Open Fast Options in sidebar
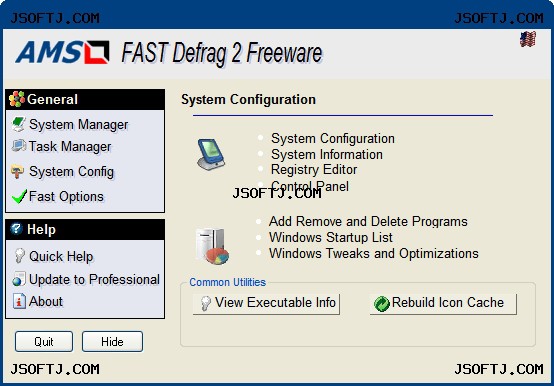Viewport: 554px width, 386px height. click(x=66, y=196)
